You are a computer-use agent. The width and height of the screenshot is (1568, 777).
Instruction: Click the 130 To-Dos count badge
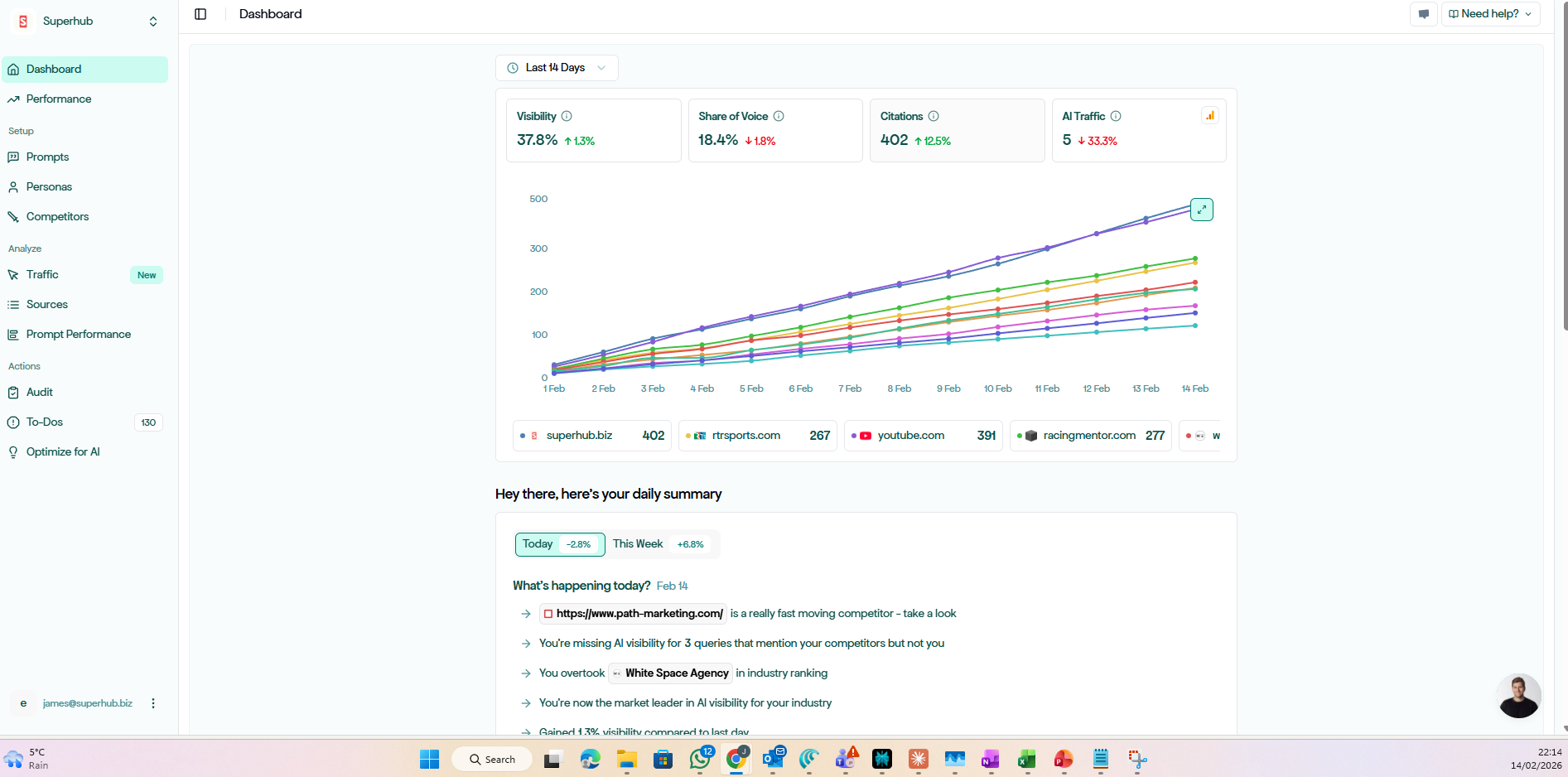point(148,422)
